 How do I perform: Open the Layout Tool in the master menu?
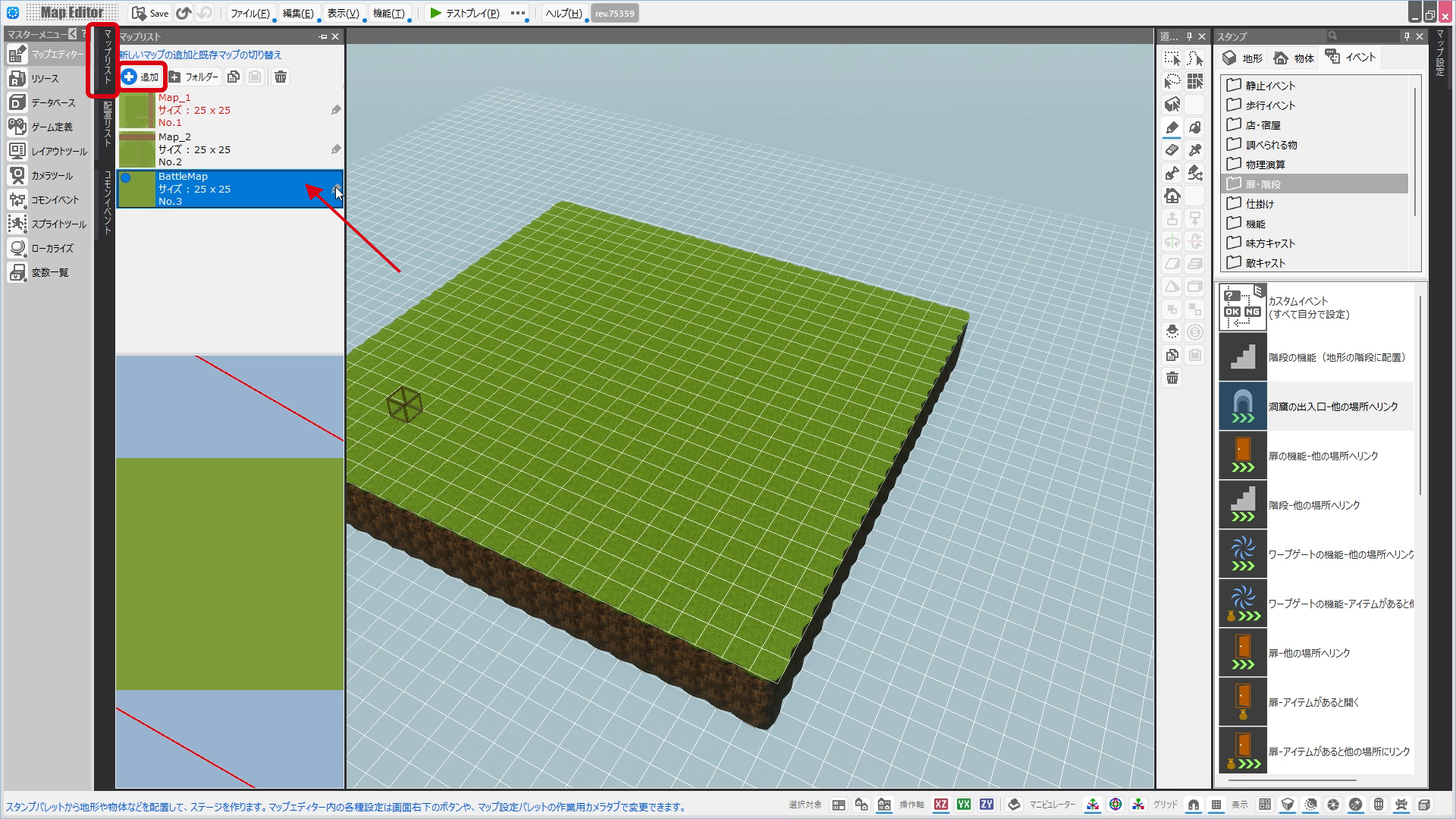[45, 152]
